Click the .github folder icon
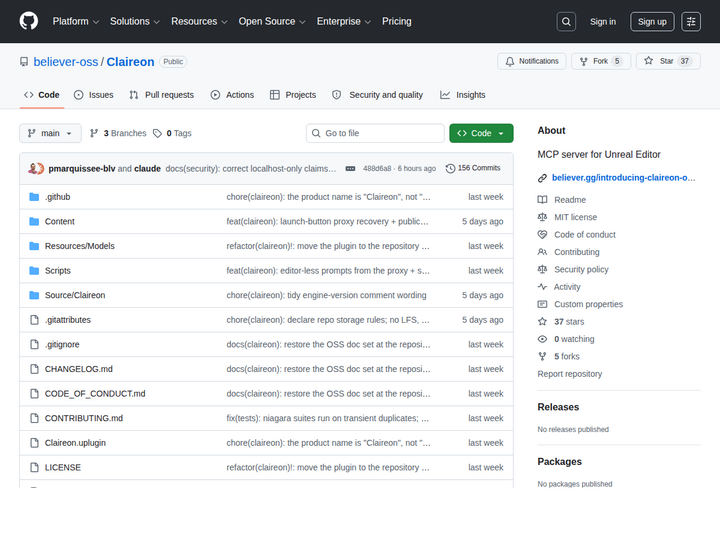Image resolution: width=720 pixels, height=540 pixels. (x=34, y=197)
